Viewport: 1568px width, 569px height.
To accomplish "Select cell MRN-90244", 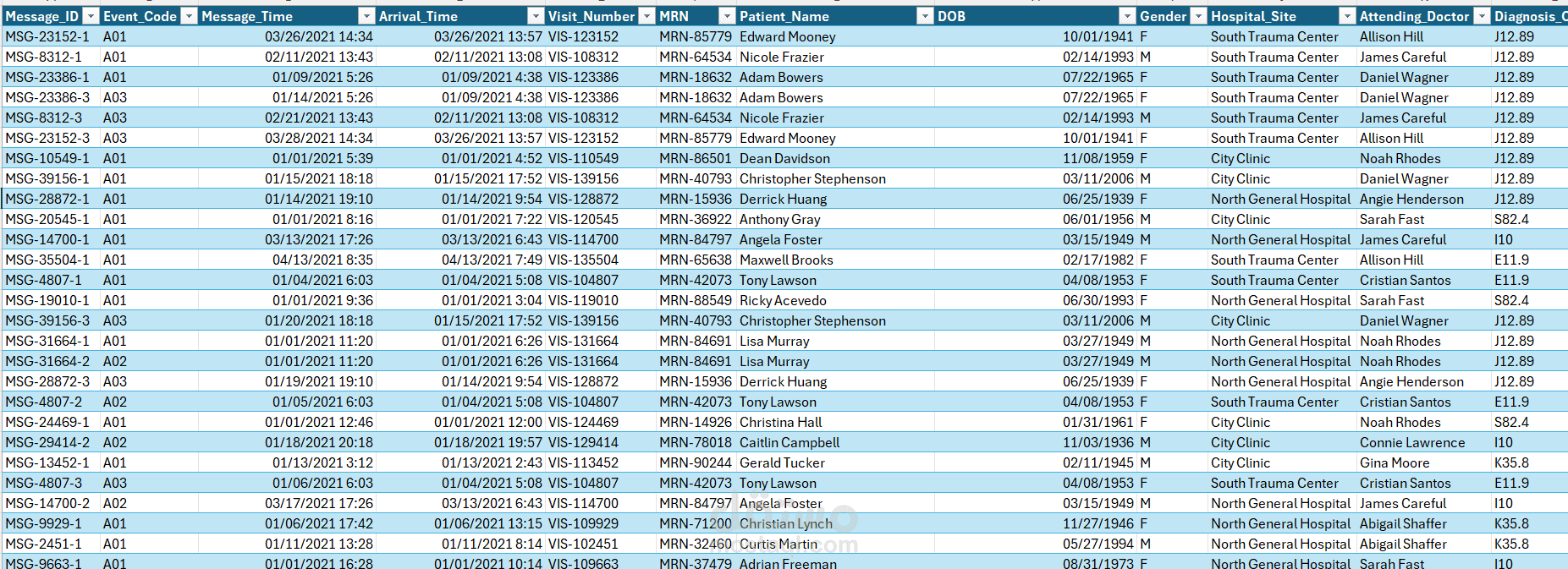I will coord(696,462).
